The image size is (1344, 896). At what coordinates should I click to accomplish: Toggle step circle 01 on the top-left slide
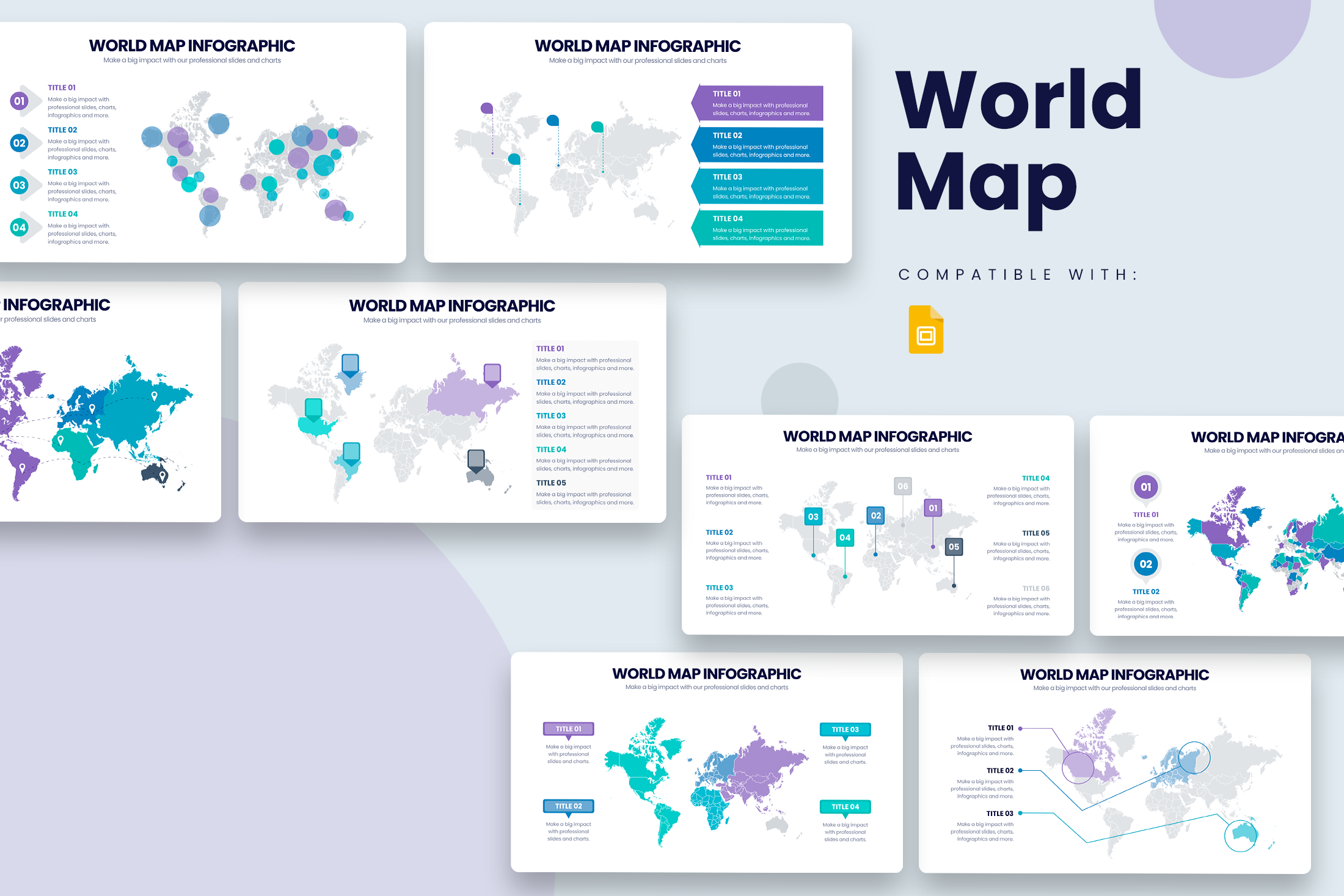(x=20, y=101)
